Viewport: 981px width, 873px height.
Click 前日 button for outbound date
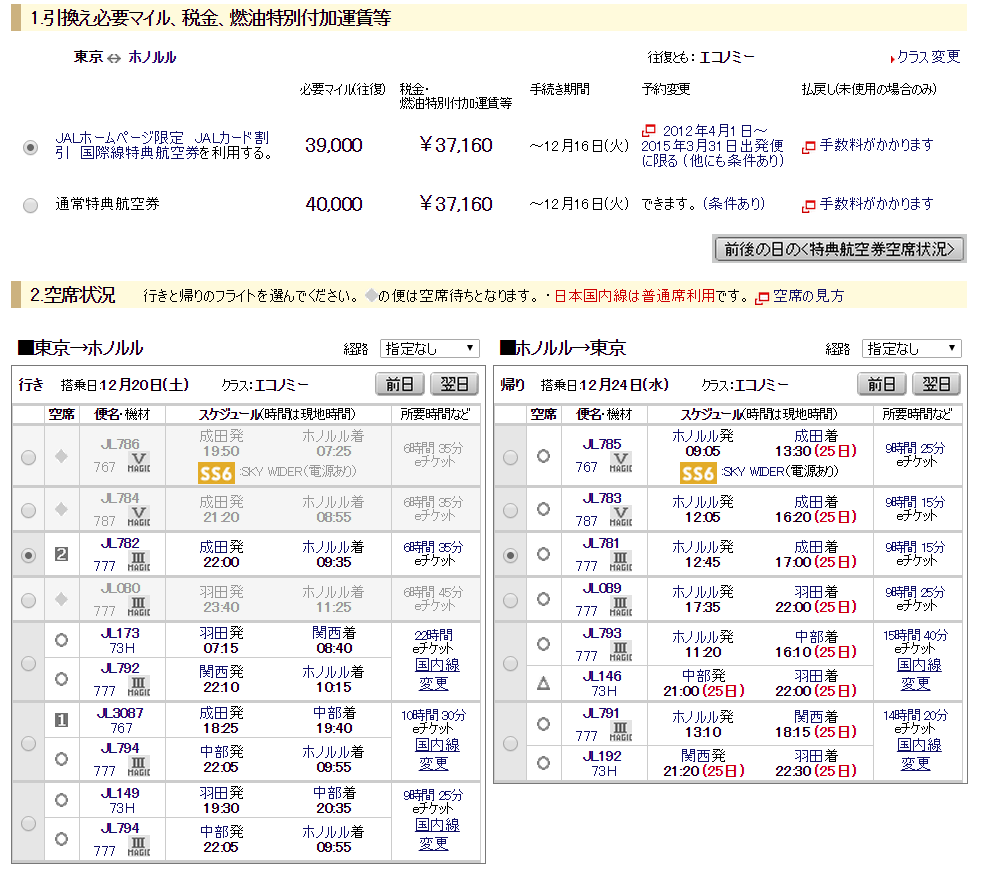click(400, 384)
